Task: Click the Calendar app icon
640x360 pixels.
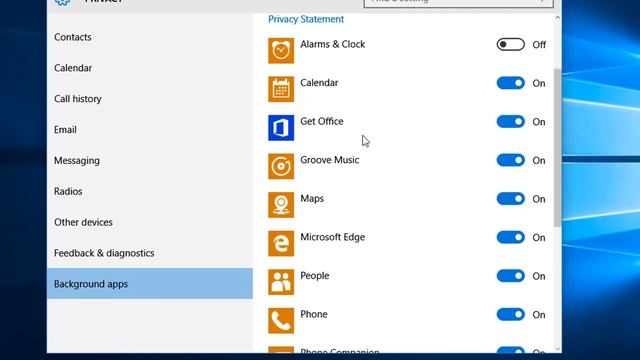Action: point(281,89)
